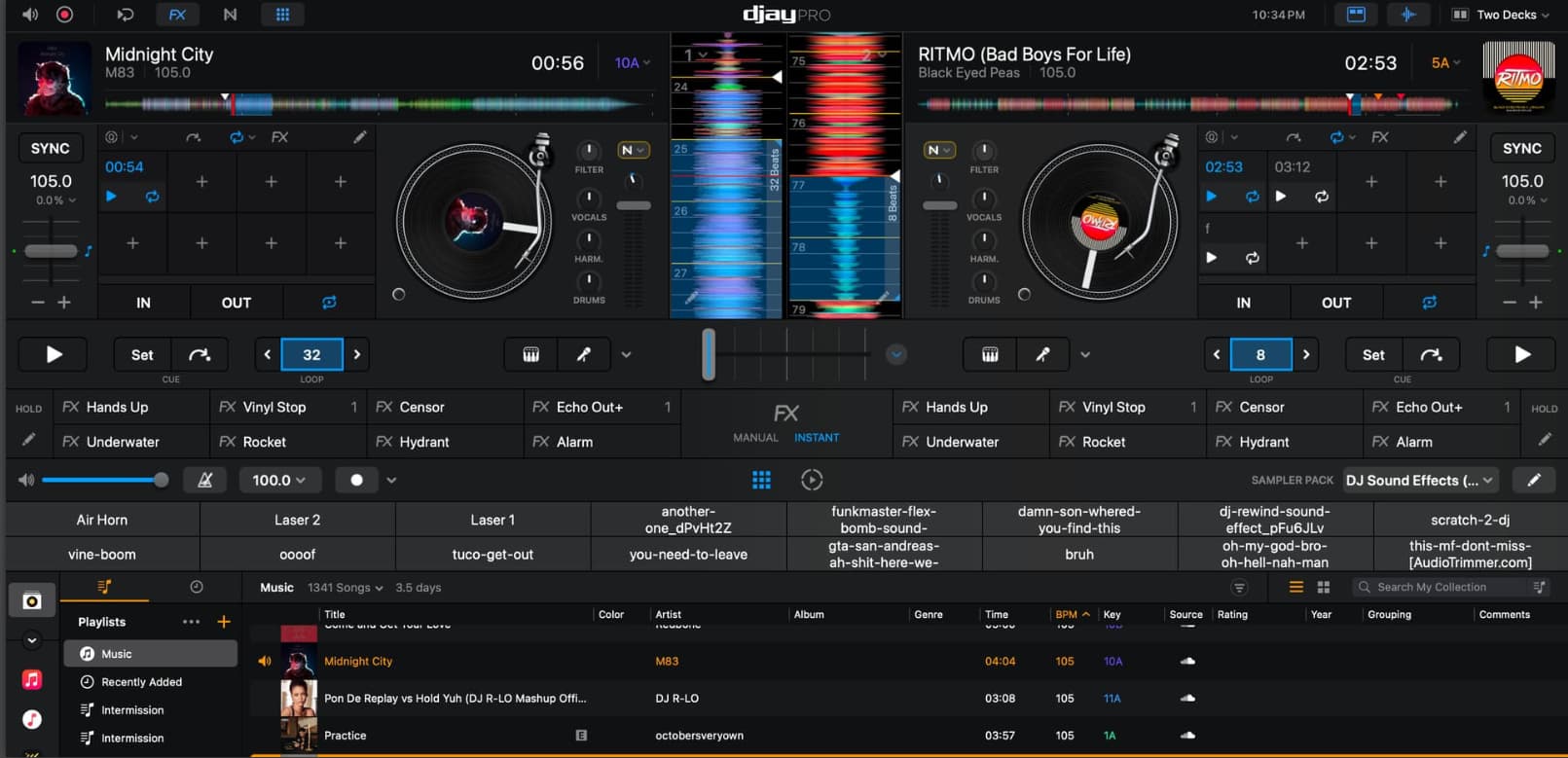Open the 100.0 sampler tempo dropdown
The image size is (1568, 758).
point(279,480)
